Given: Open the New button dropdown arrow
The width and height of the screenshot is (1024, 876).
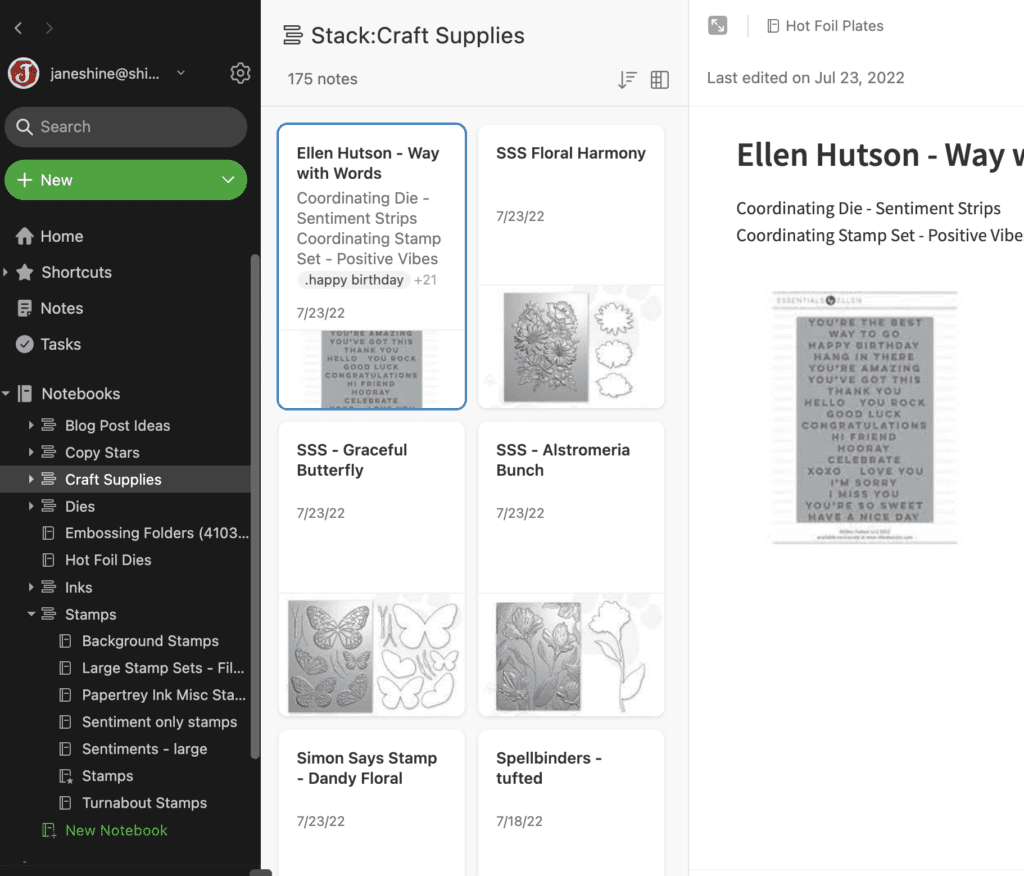Looking at the screenshot, I should click(x=228, y=180).
